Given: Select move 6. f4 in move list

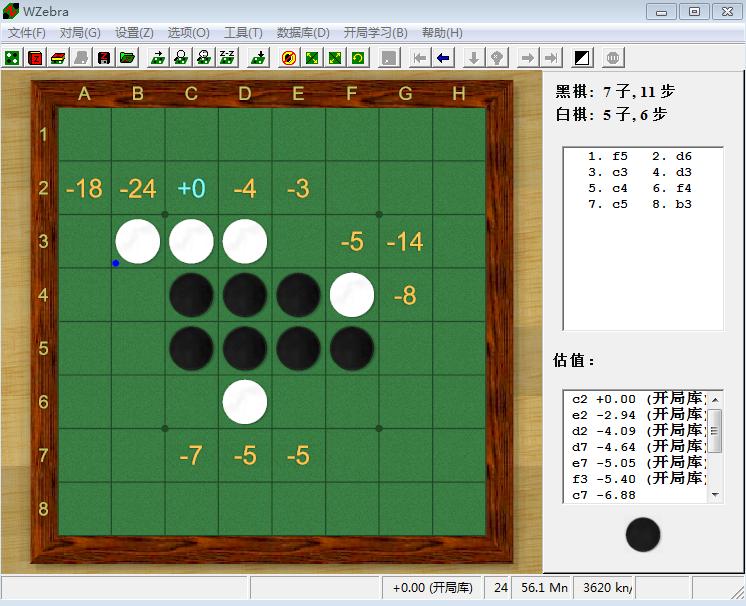Looking at the screenshot, I should click(672, 188).
